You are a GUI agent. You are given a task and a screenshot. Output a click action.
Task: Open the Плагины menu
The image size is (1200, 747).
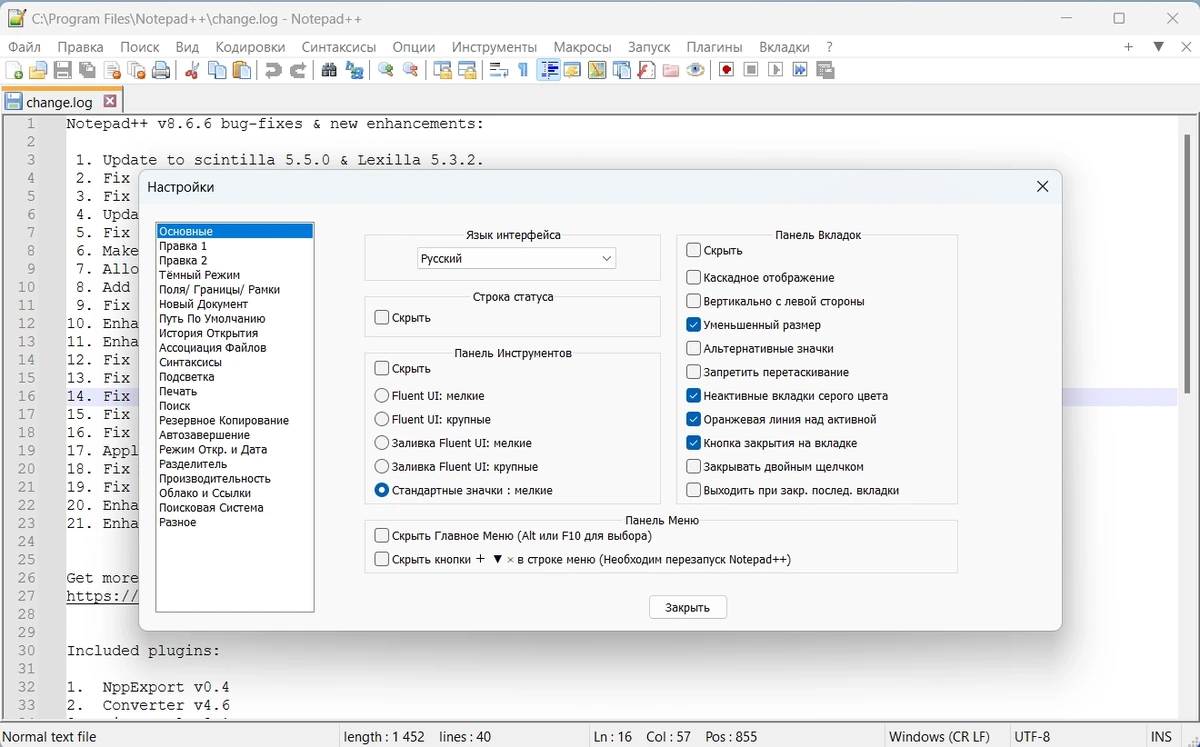tap(714, 47)
